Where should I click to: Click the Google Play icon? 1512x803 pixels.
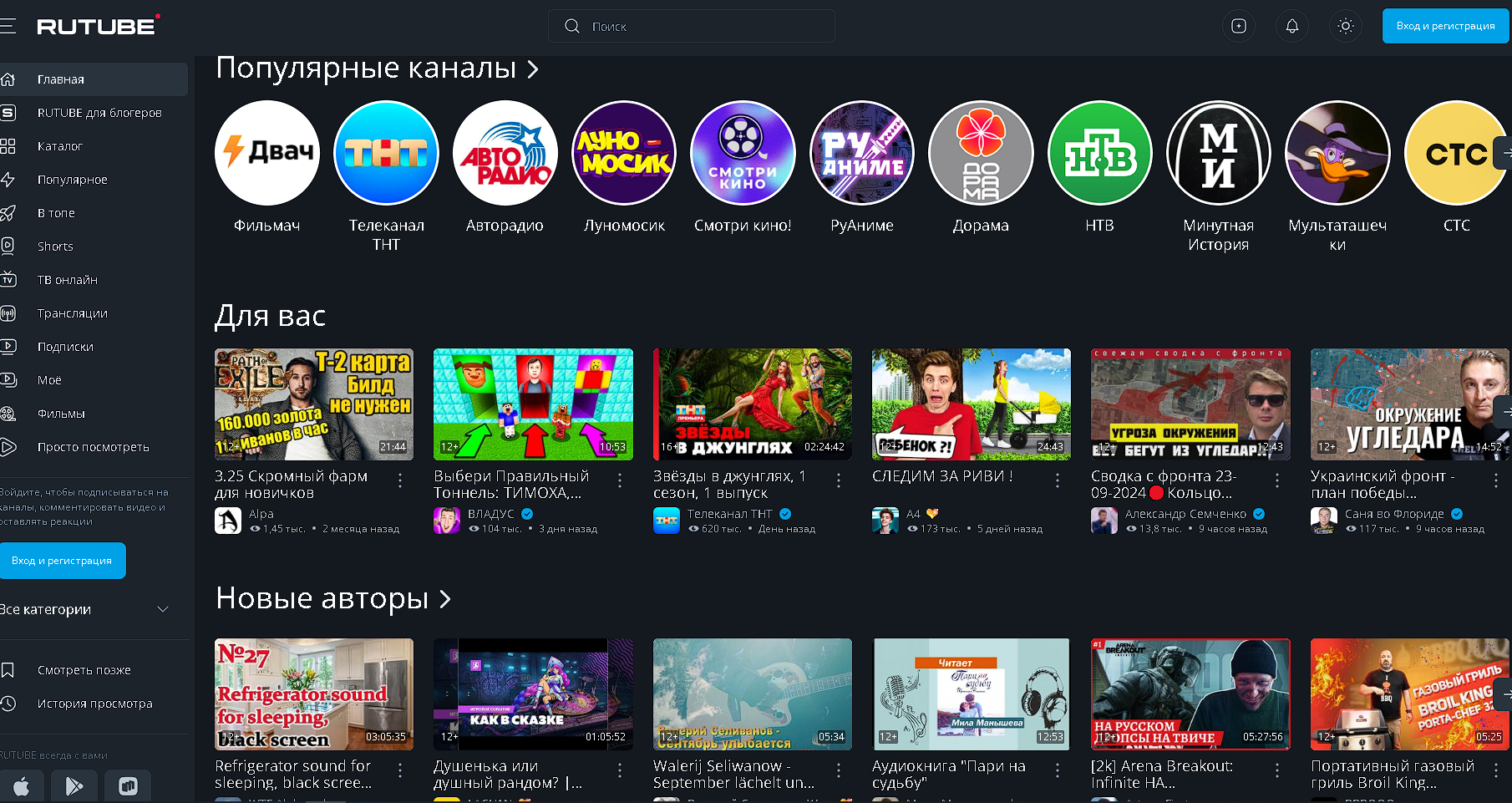tap(74, 786)
